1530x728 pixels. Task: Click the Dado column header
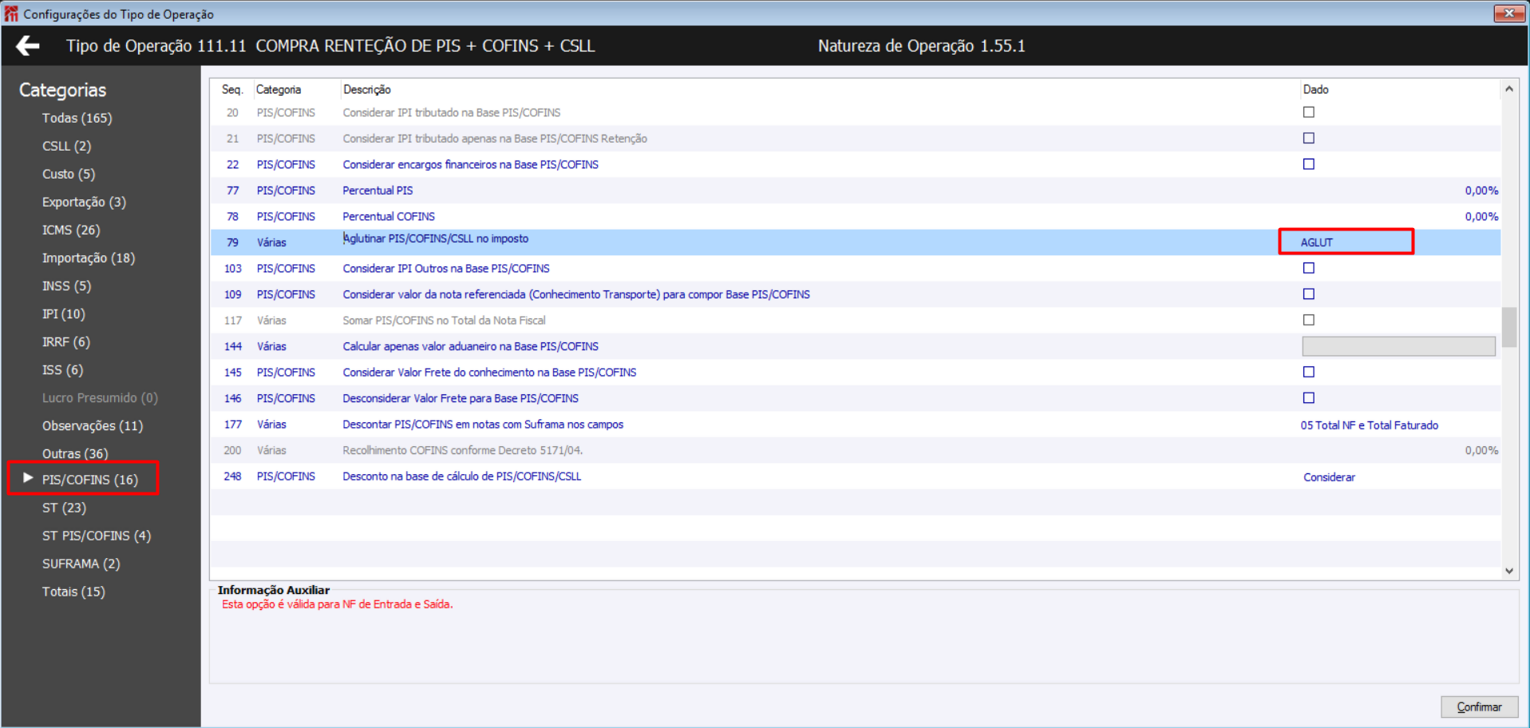coord(1316,90)
